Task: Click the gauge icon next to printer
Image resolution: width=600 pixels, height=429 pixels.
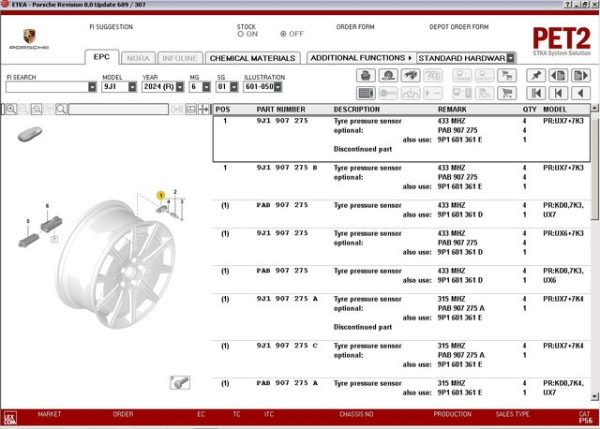Action: click(388, 75)
